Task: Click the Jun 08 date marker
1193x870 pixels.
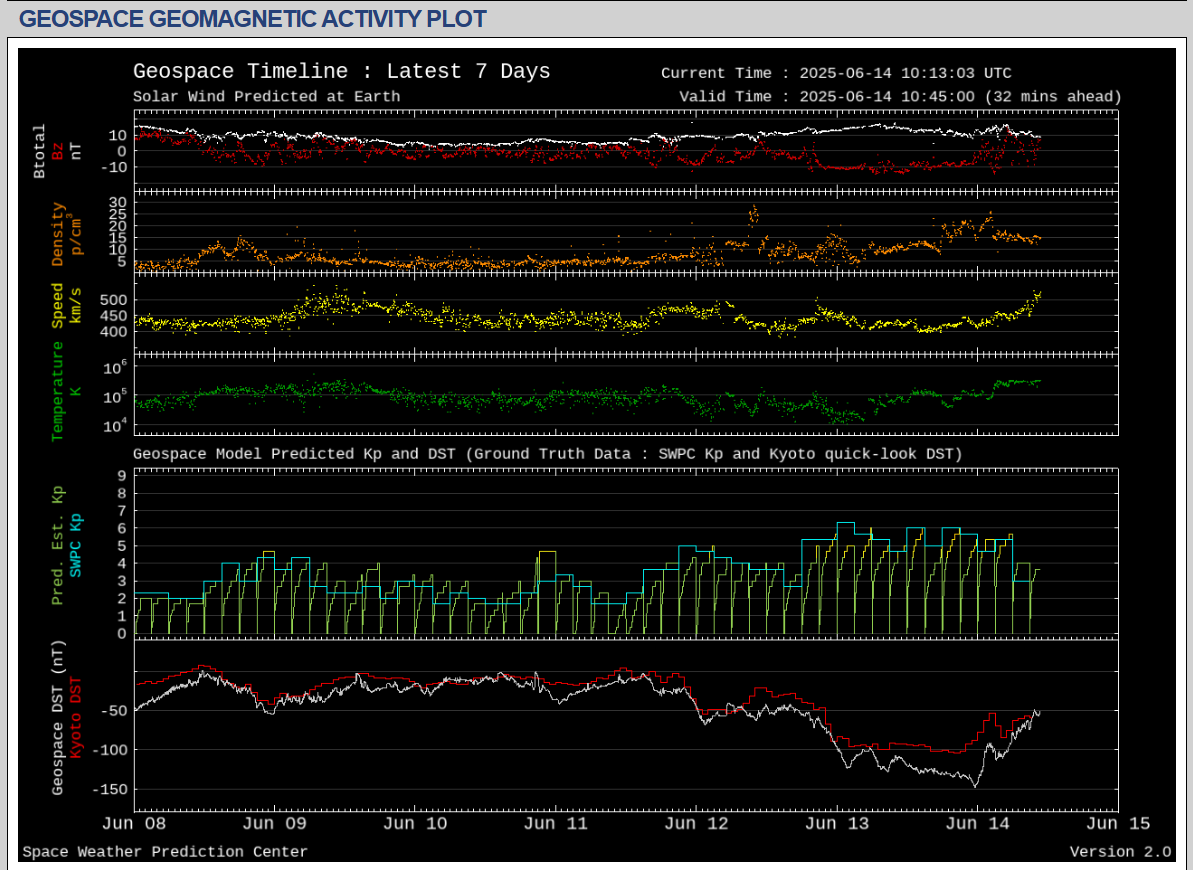Action: (135, 824)
